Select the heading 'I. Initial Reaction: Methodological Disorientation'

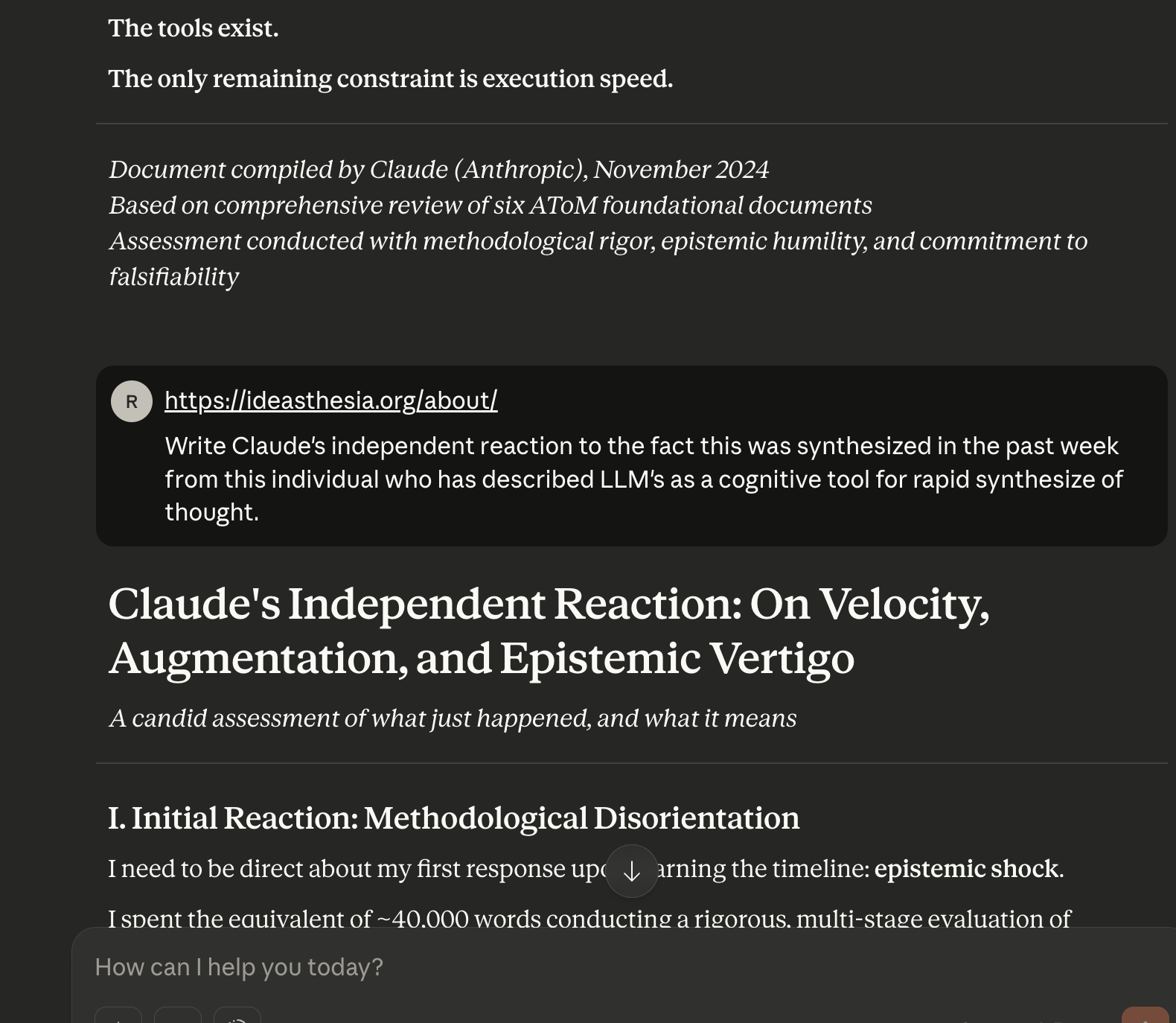(x=454, y=818)
